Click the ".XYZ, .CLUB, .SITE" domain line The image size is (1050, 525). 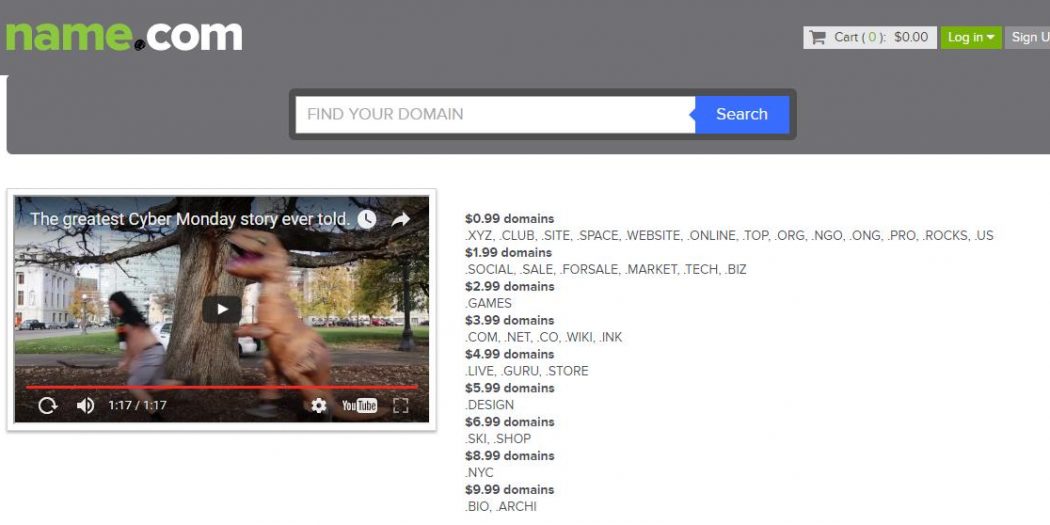[729, 236]
